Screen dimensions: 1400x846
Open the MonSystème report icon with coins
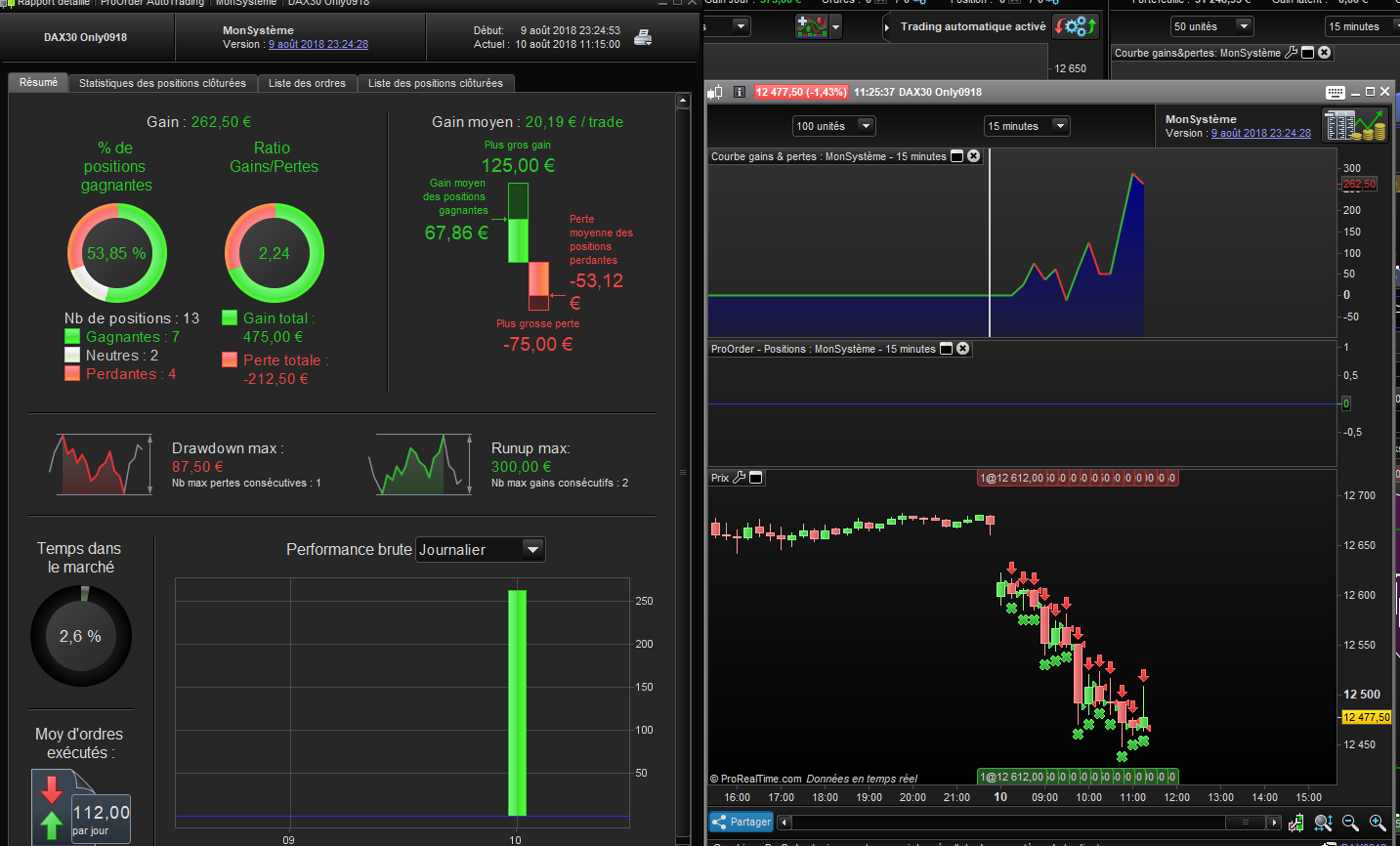(1355, 126)
